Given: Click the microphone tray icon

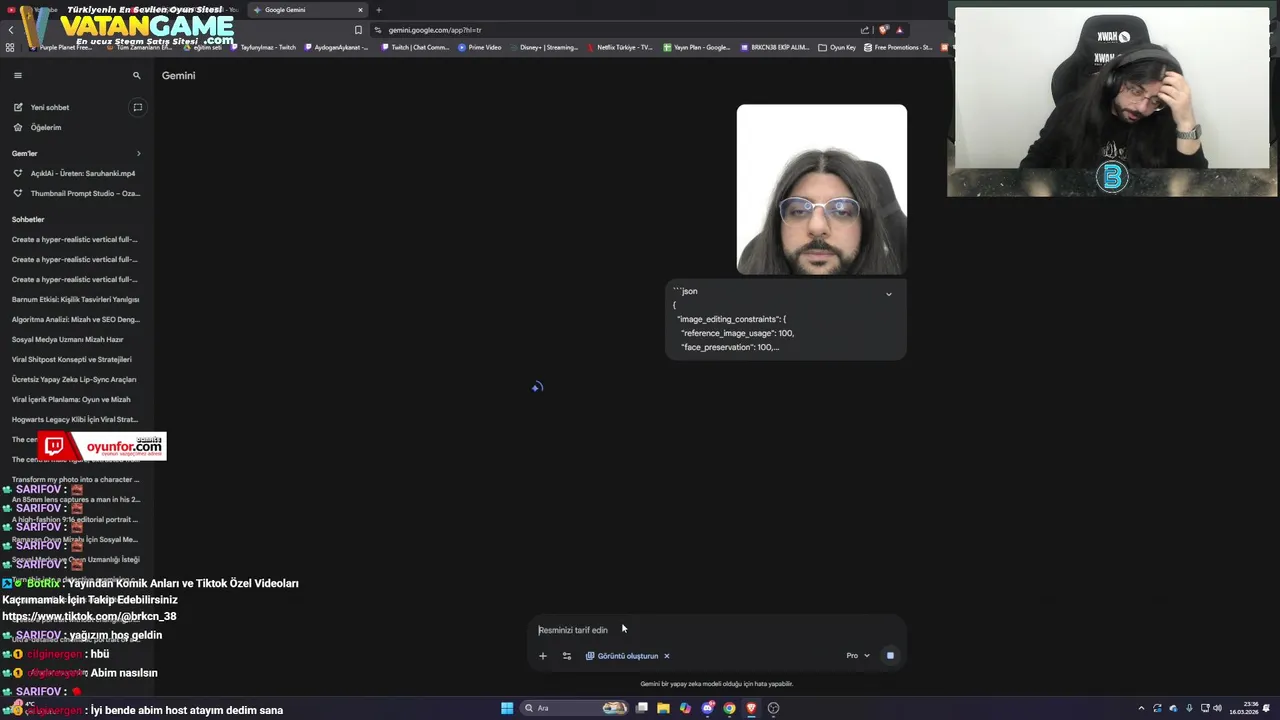Looking at the screenshot, I should pos(1189,708).
